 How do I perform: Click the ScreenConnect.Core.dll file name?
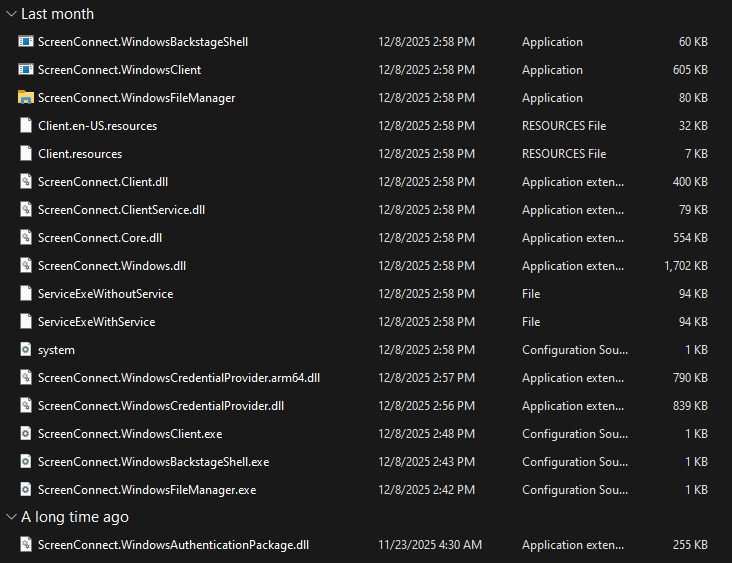(99, 238)
